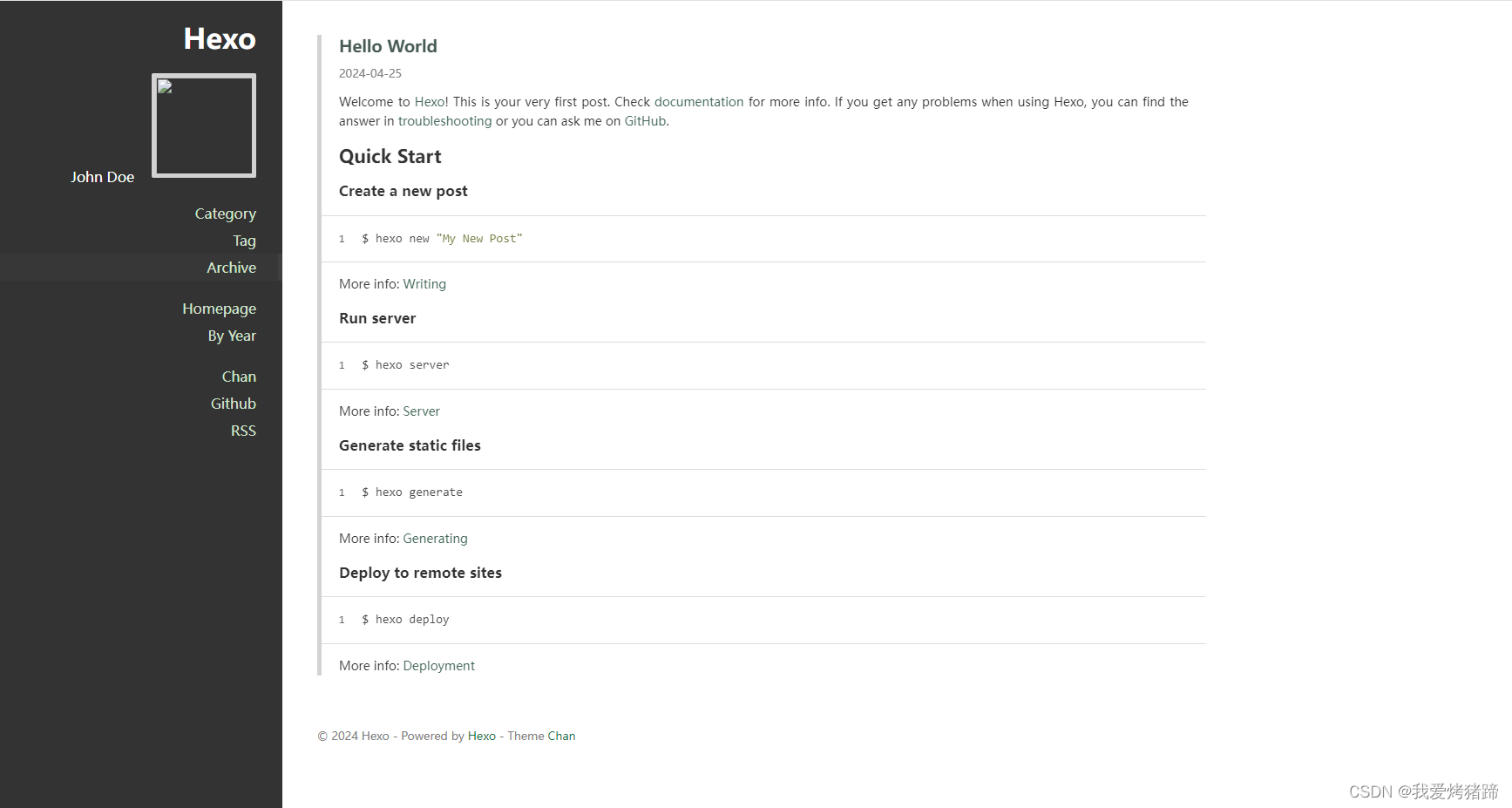Viewport: 1512px width, 808px height.
Task: Go to Homepage in sidebar
Action: [x=219, y=309]
